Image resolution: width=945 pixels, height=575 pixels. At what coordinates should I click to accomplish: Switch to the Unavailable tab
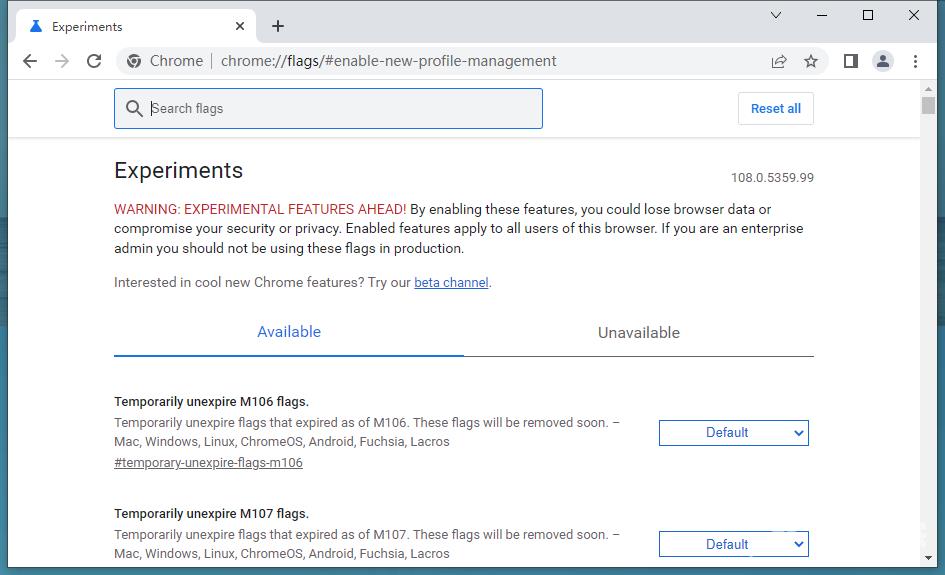(x=638, y=333)
